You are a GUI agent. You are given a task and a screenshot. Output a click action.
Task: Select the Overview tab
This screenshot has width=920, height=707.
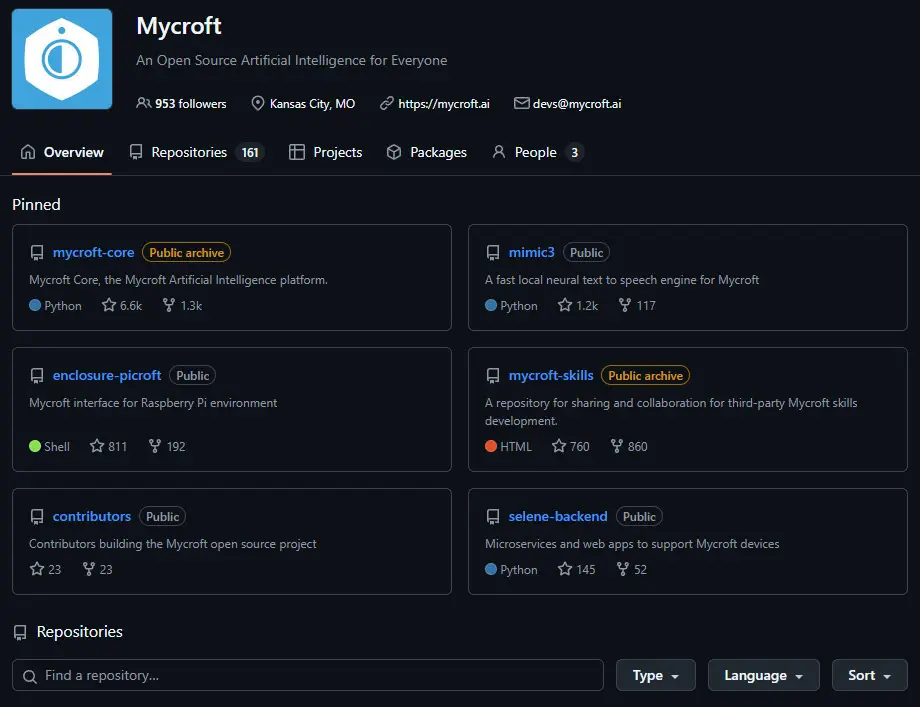tap(62, 153)
